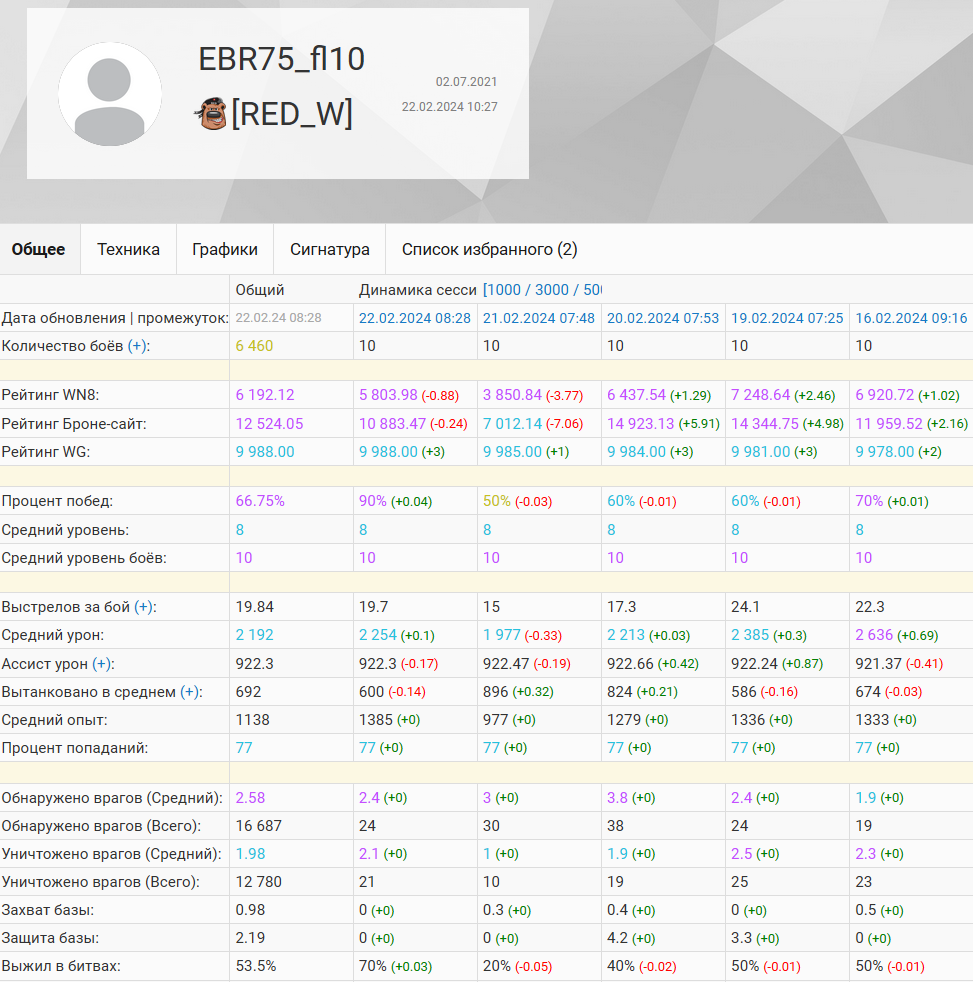Viewport: 973px width, 982px height.
Task: Click the player avatar placeholder image
Action: [110, 94]
